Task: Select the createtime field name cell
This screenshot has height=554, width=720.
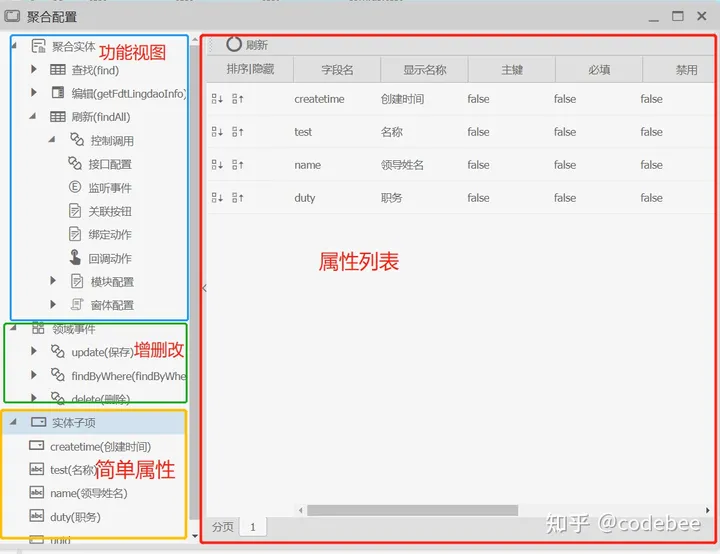Action: click(x=319, y=99)
